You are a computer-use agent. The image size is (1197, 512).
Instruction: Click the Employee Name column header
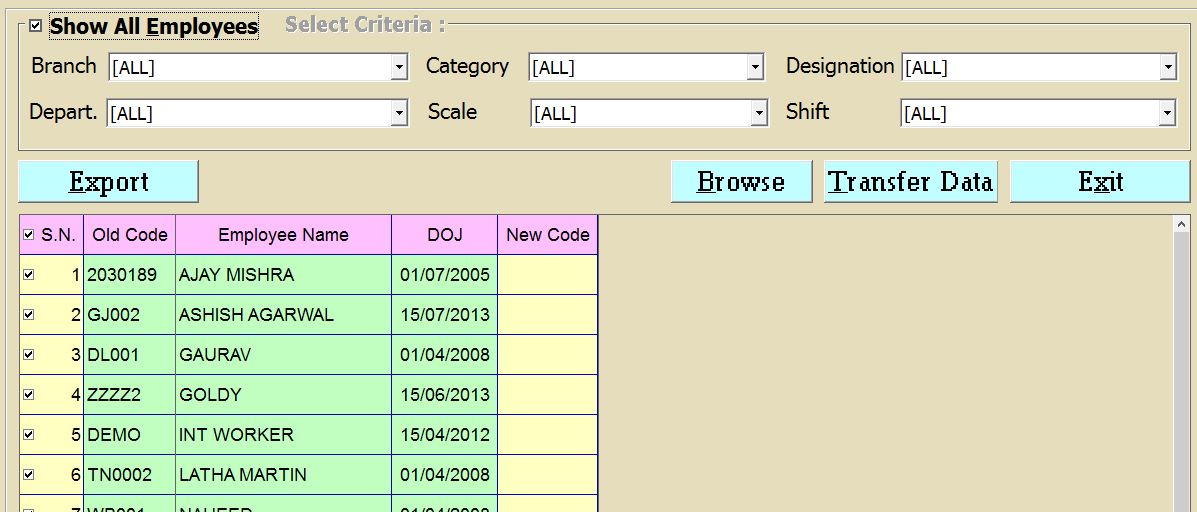[x=283, y=235]
